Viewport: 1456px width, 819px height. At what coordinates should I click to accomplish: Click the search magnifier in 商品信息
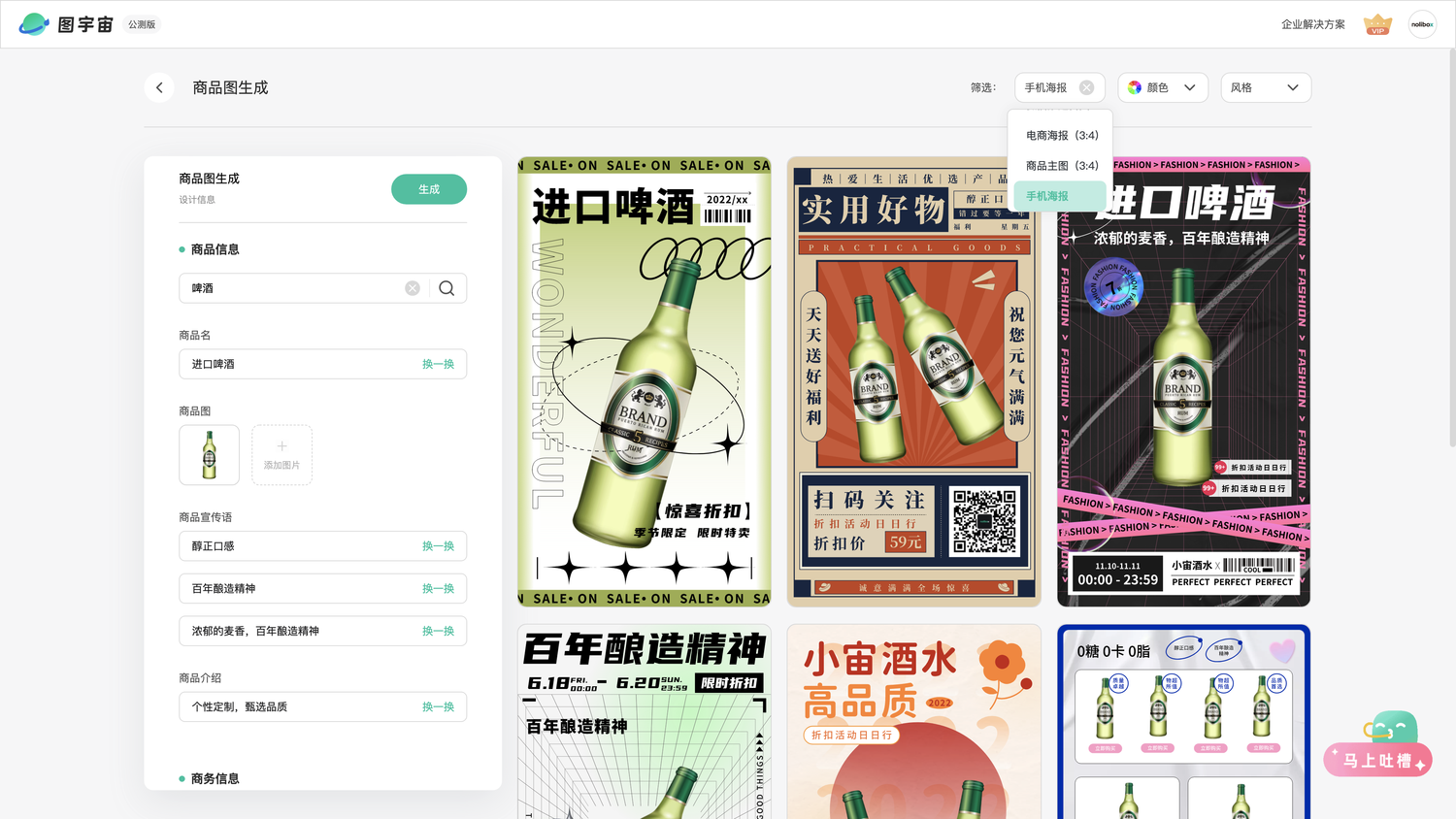(447, 288)
